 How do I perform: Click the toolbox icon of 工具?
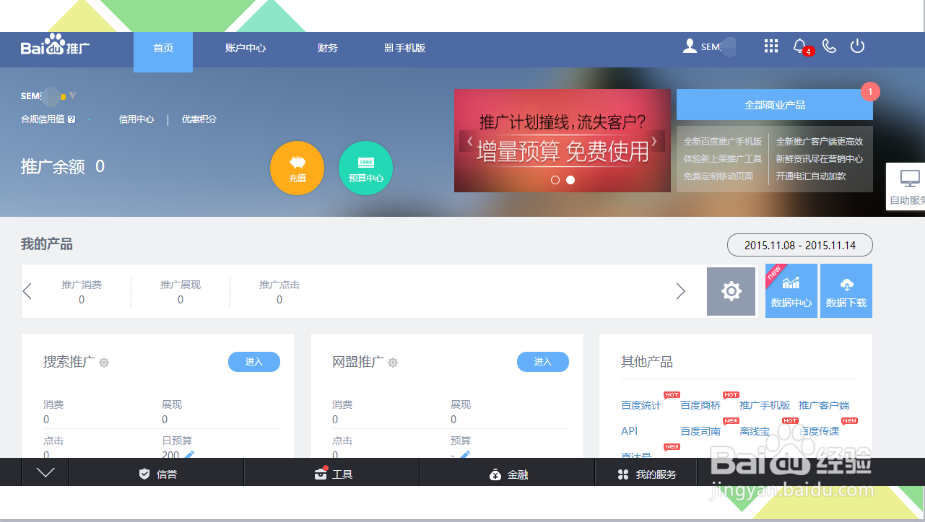pos(321,473)
